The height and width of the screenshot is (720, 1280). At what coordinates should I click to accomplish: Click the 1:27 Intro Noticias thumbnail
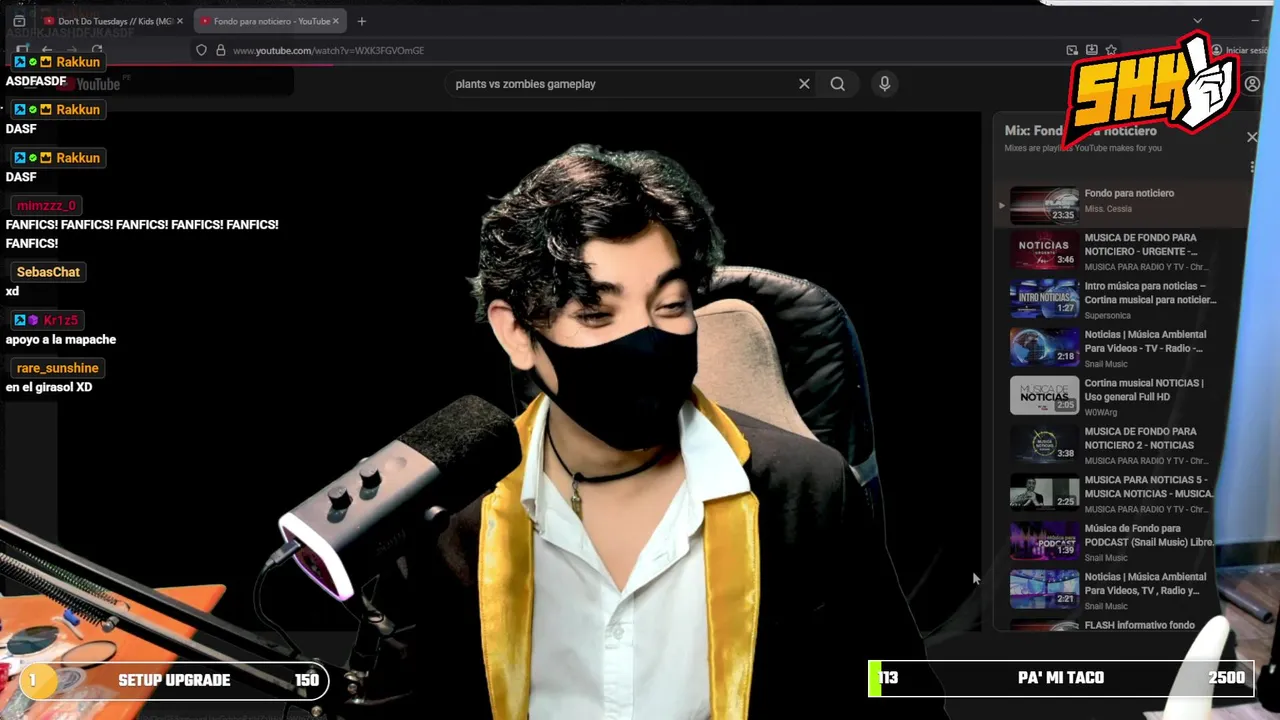1044,300
